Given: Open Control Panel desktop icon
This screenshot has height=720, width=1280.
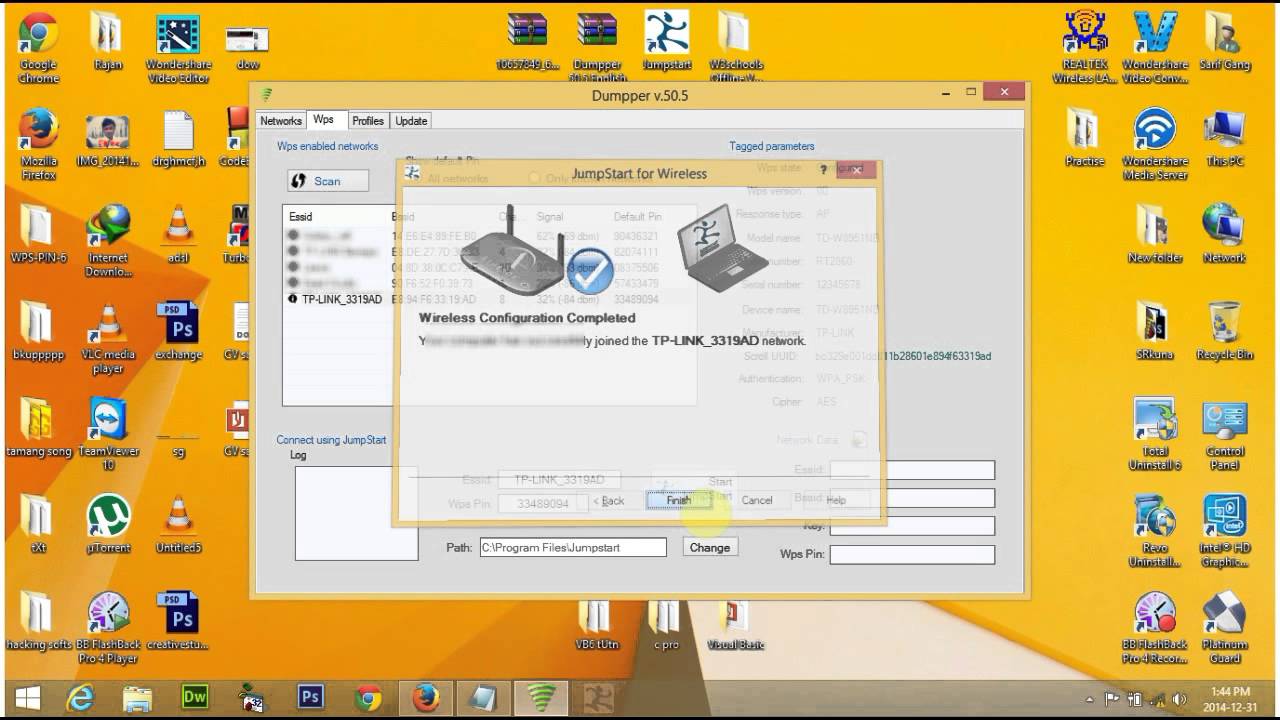Looking at the screenshot, I should pos(1224,436).
